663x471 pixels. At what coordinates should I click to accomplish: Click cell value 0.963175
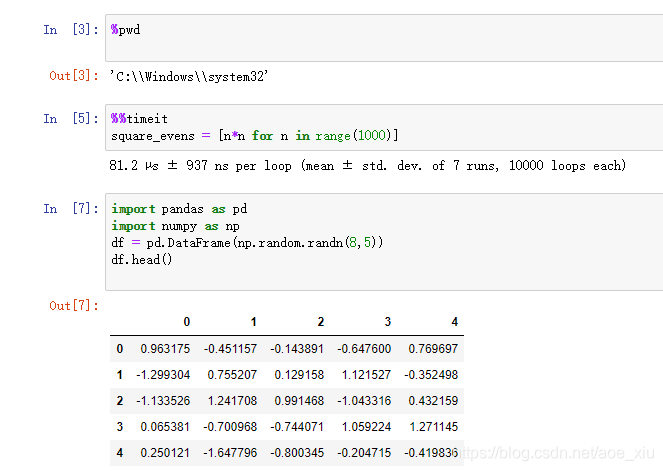[165, 349]
